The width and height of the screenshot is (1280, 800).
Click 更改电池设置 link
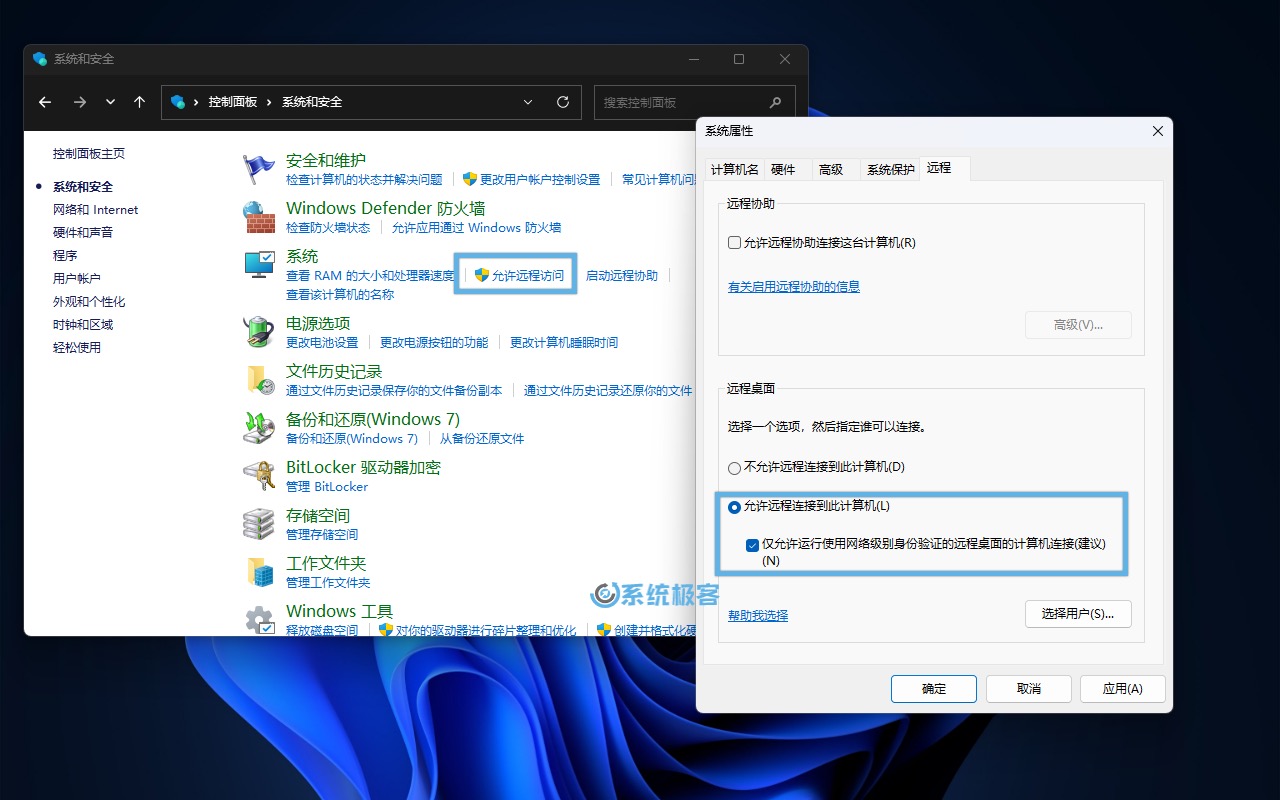pos(322,342)
